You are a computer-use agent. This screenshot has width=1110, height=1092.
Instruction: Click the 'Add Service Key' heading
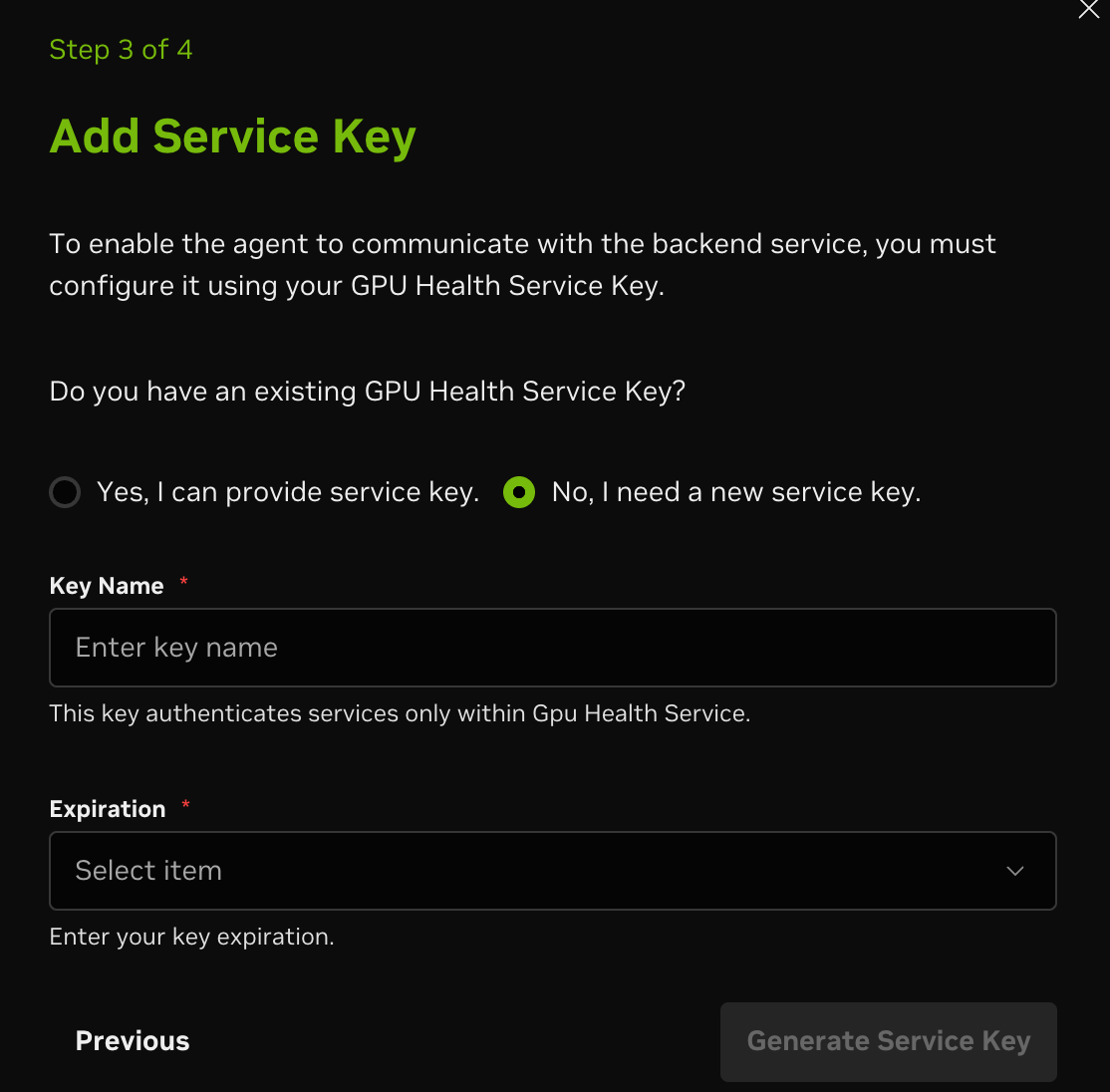tap(233, 136)
